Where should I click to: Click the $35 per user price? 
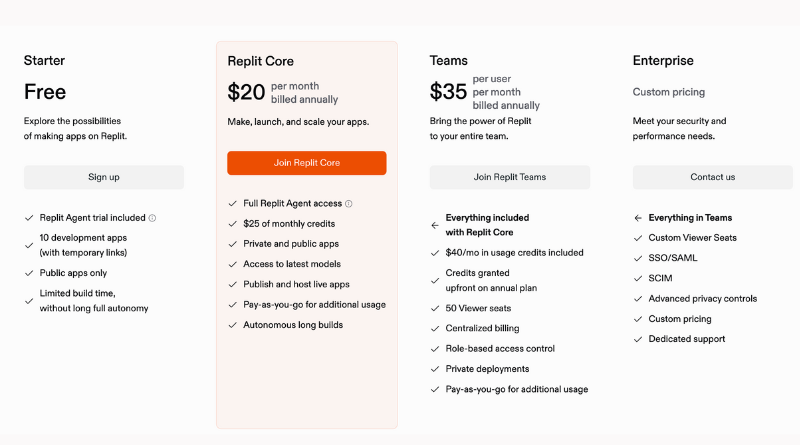point(449,92)
